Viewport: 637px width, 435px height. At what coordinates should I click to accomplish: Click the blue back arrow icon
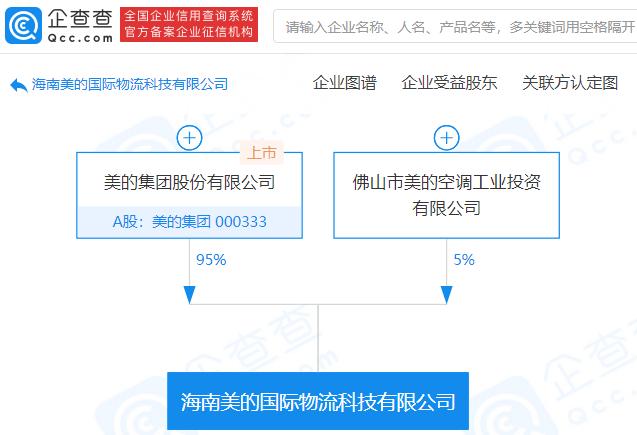point(19,85)
